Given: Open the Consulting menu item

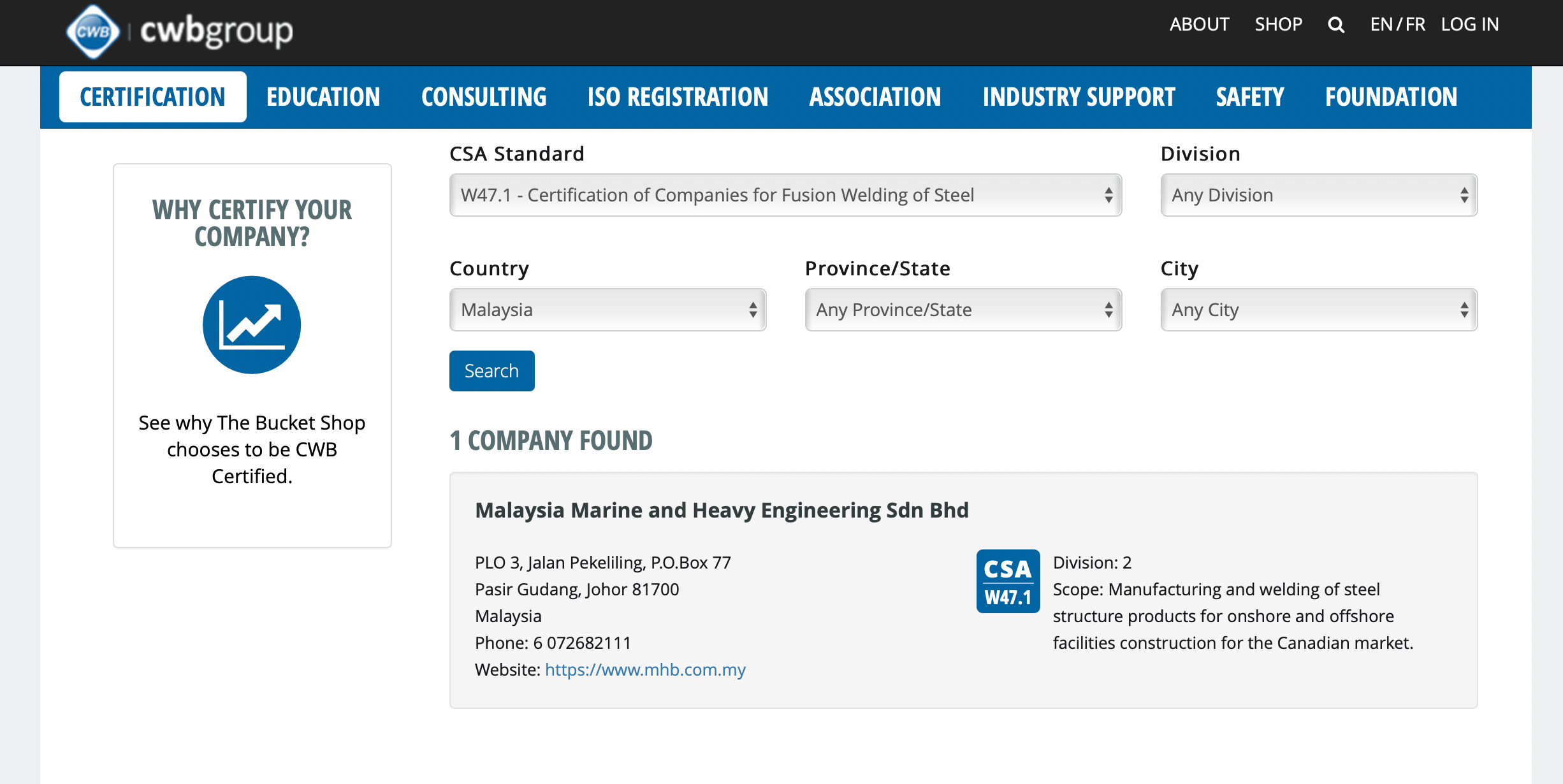Looking at the screenshot, I should point(484,97).
